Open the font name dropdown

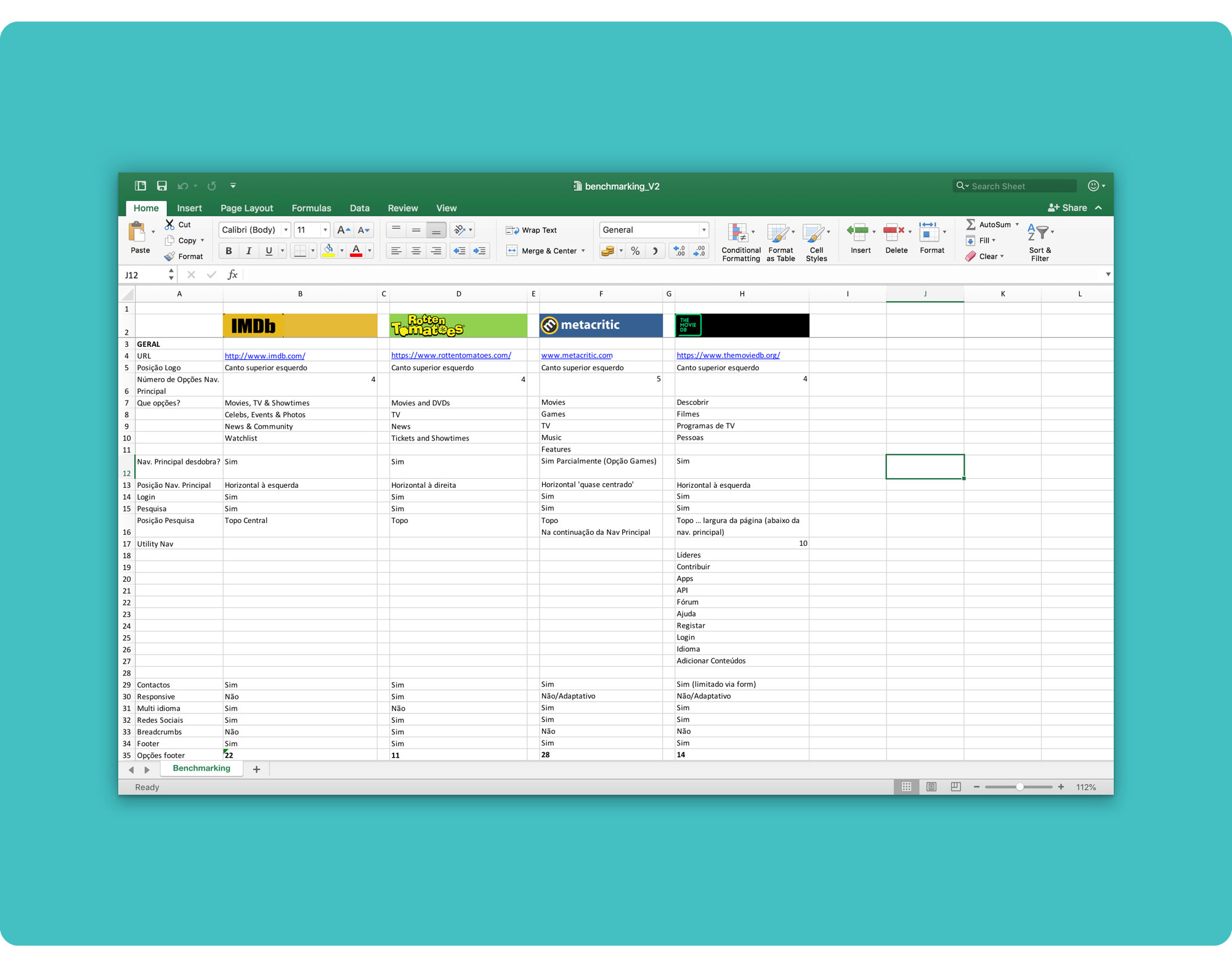285,230
